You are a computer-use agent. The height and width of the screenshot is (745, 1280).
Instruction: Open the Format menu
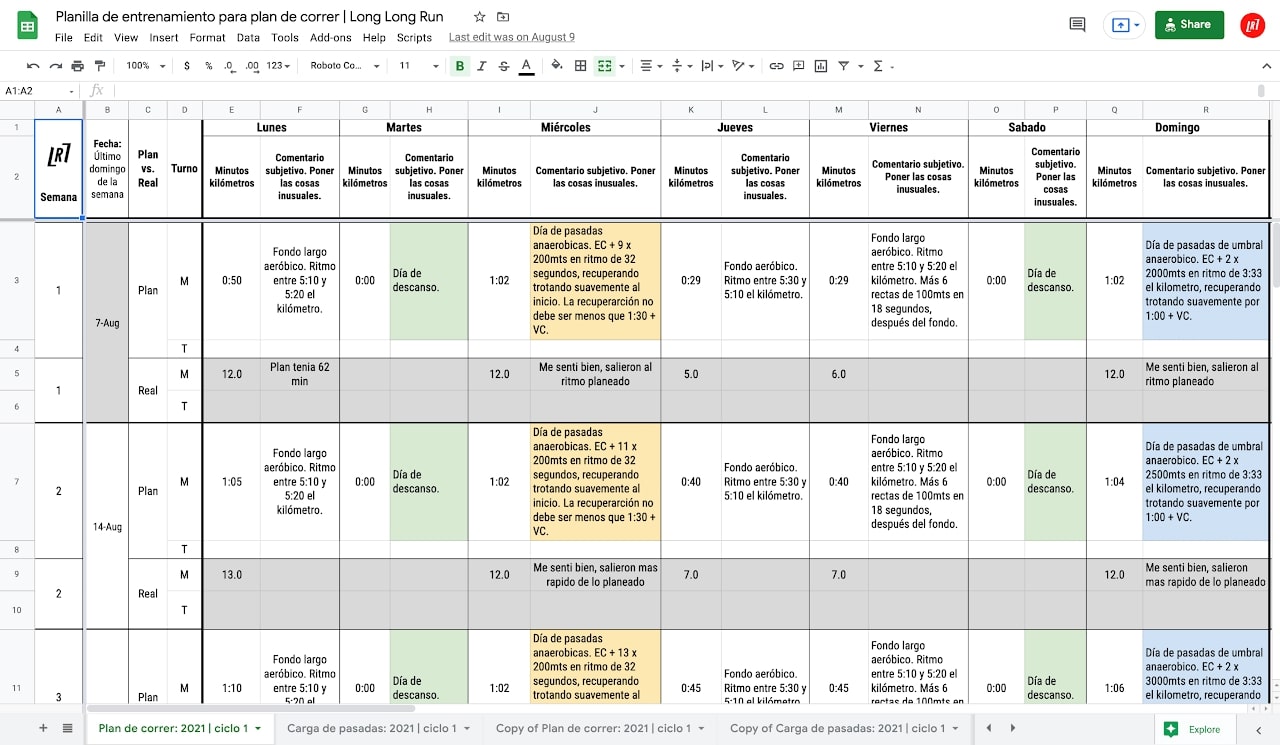(x=207, y=38)
